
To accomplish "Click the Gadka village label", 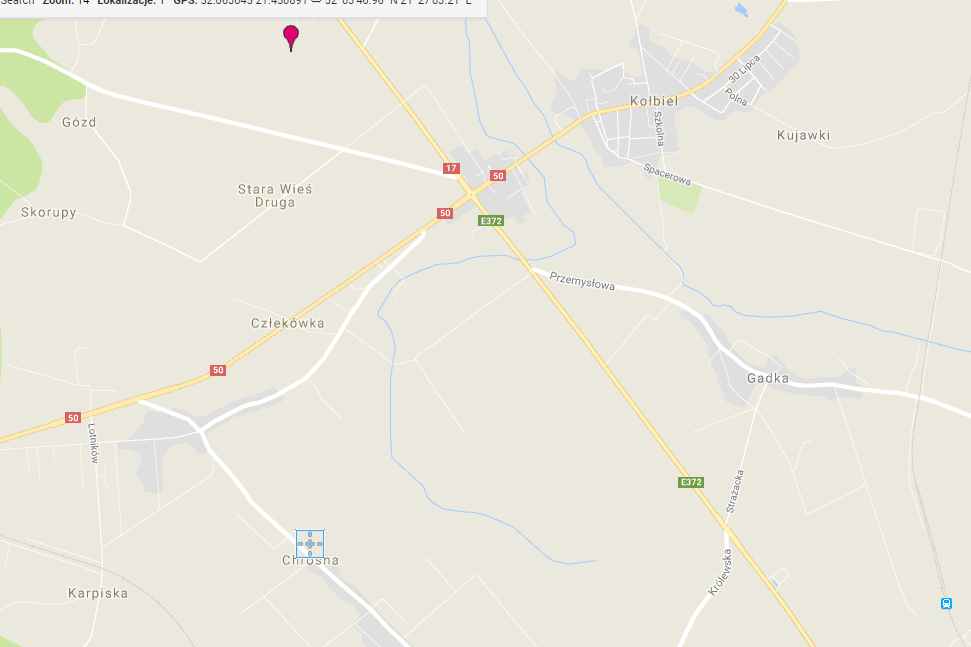I will click(768, 378).
